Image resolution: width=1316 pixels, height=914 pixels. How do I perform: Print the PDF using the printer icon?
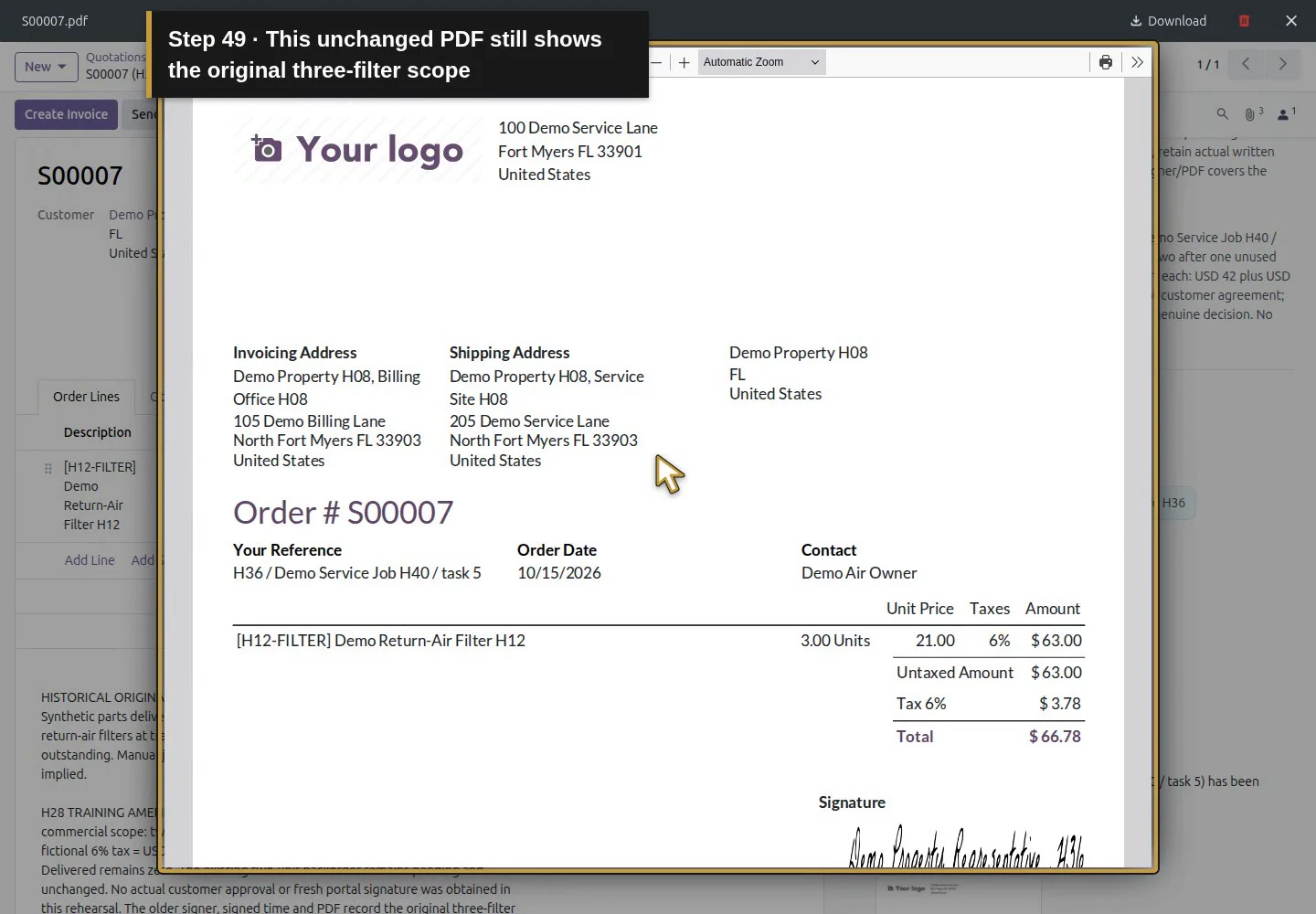(x=1106, y=62)
